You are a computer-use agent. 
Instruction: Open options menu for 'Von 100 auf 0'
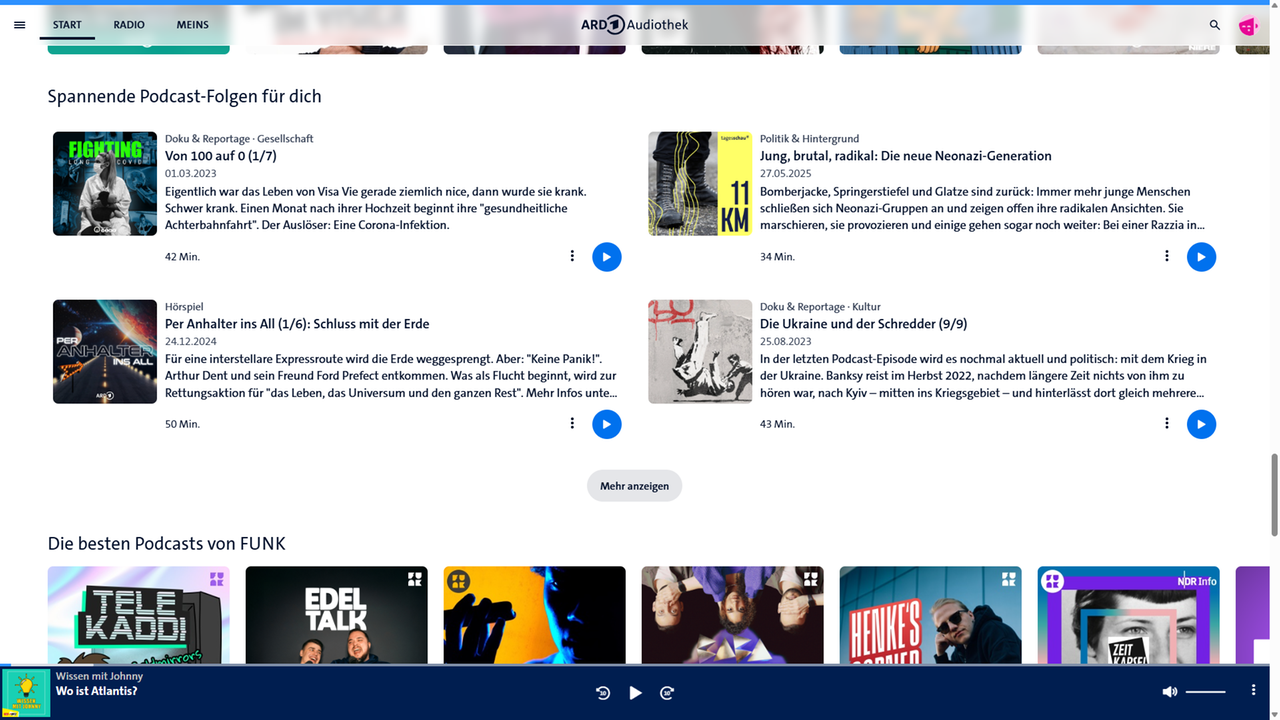click(572, 256)
